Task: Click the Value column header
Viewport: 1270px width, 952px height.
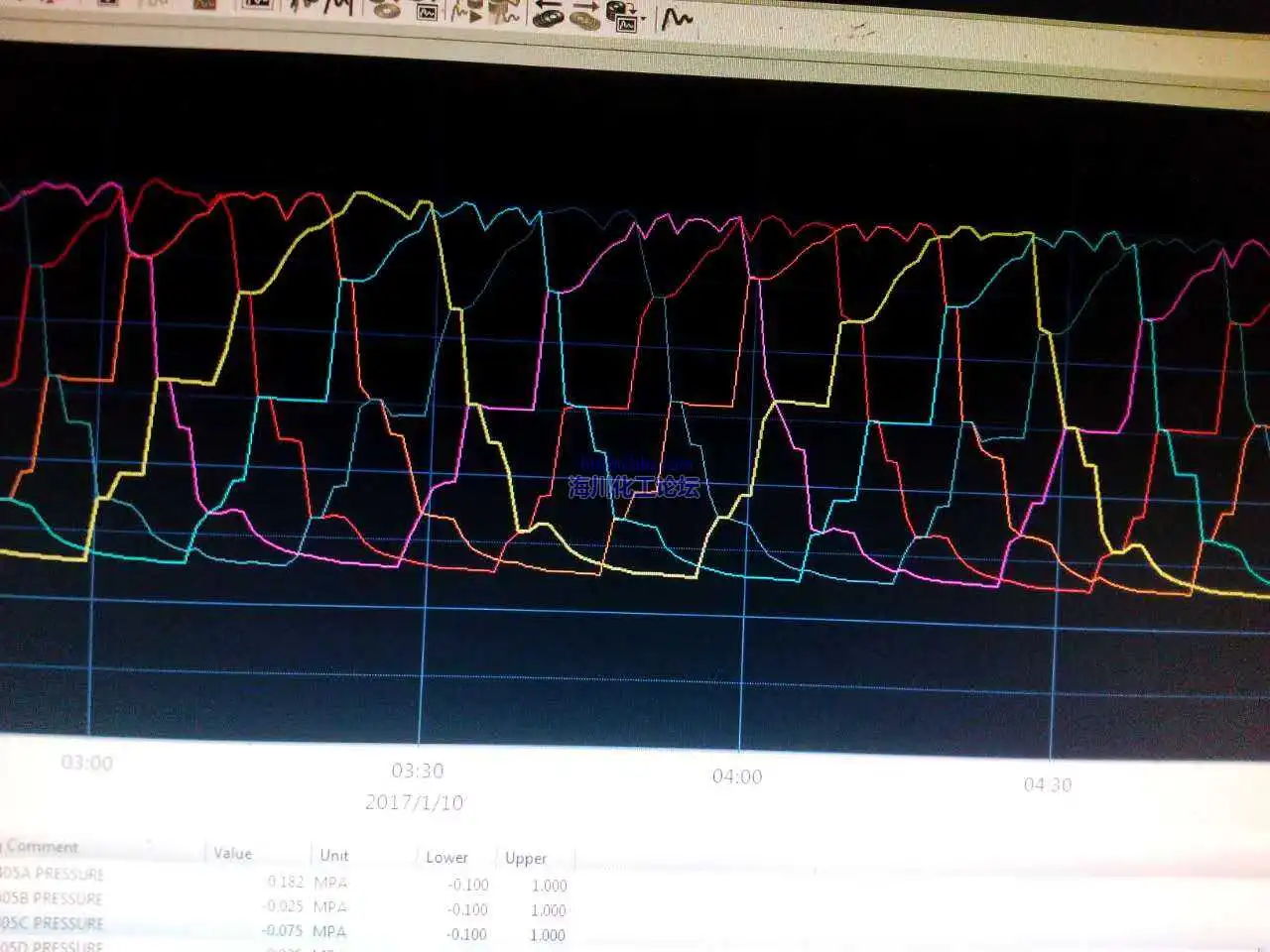Action: coord(233,853)
